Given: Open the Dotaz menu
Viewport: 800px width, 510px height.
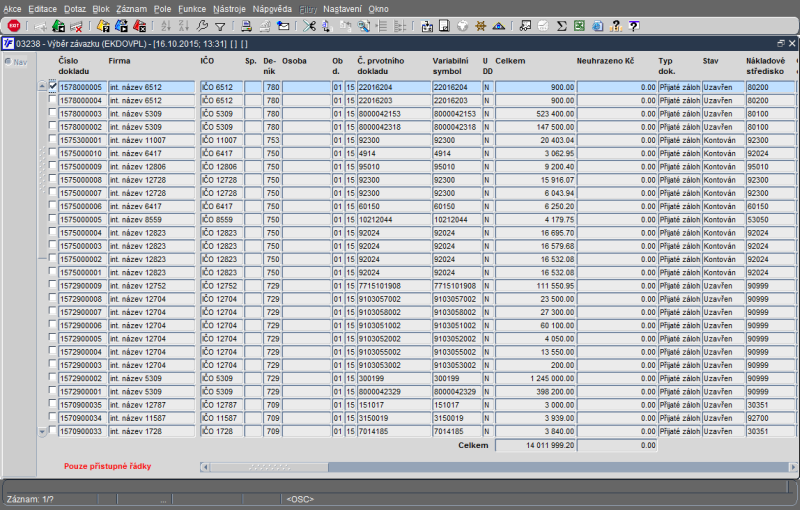Looking at the screenshot, I should (75, 9).
